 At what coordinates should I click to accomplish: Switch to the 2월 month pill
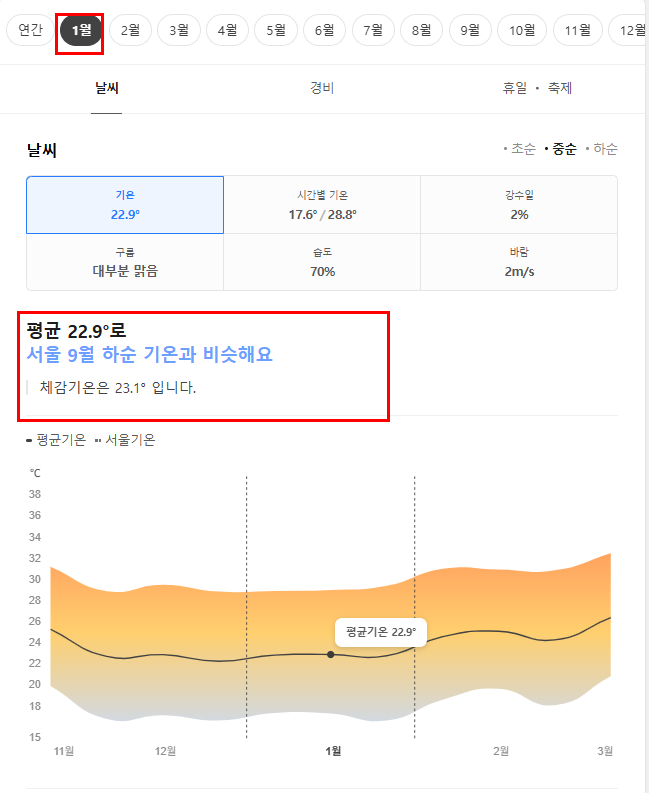[x=130, y=30]
